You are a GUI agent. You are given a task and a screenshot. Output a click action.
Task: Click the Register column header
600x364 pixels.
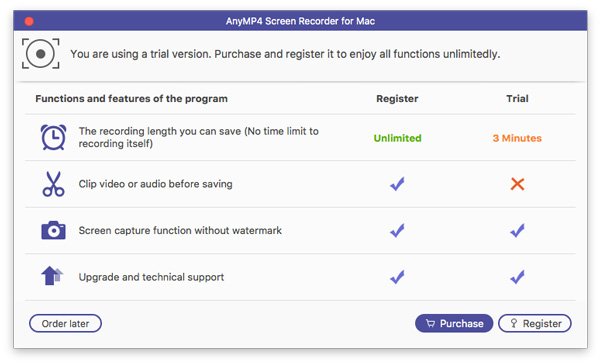point(397,99)
